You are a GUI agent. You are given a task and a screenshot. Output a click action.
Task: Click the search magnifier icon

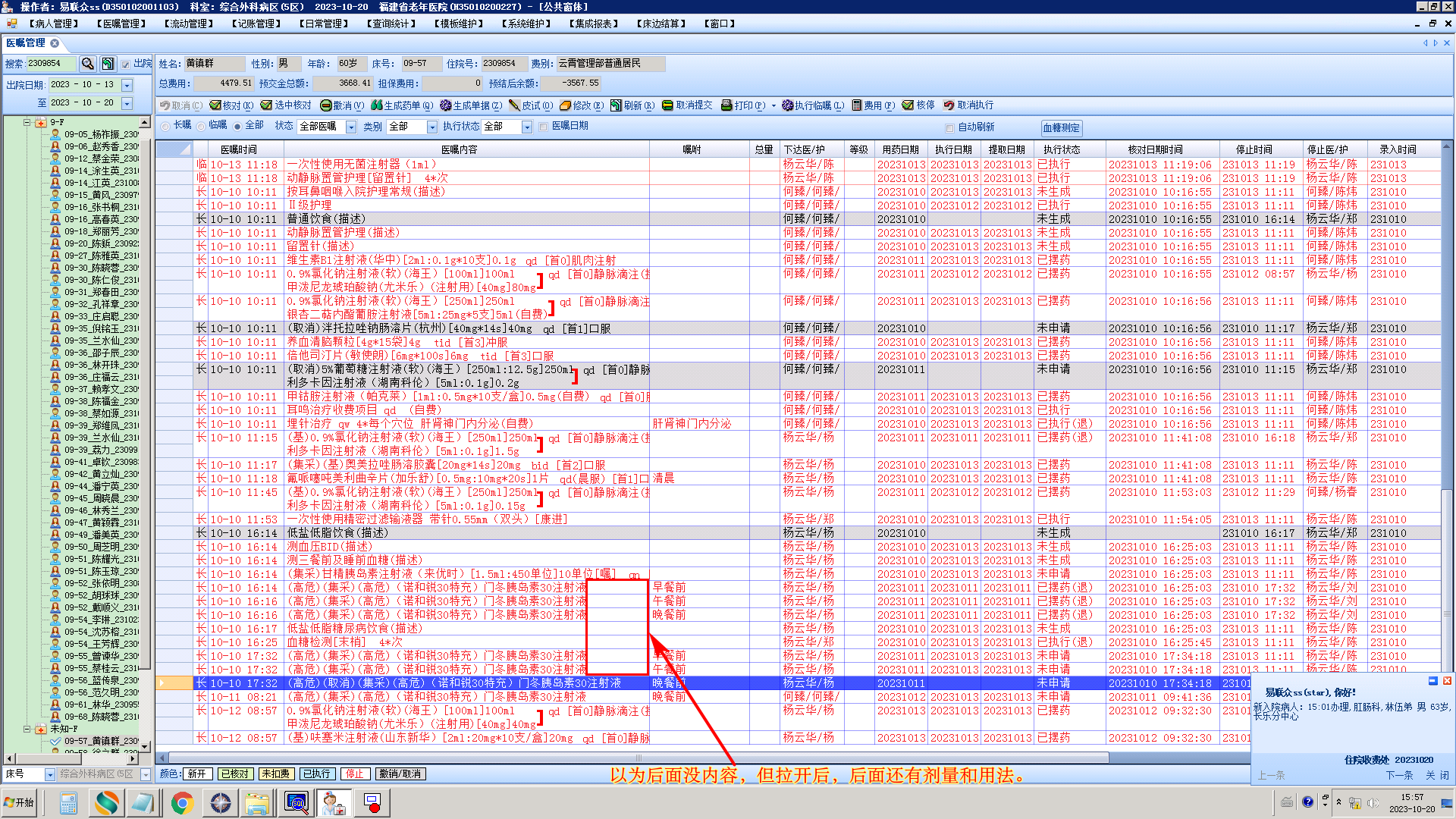(x=88, y=64)
